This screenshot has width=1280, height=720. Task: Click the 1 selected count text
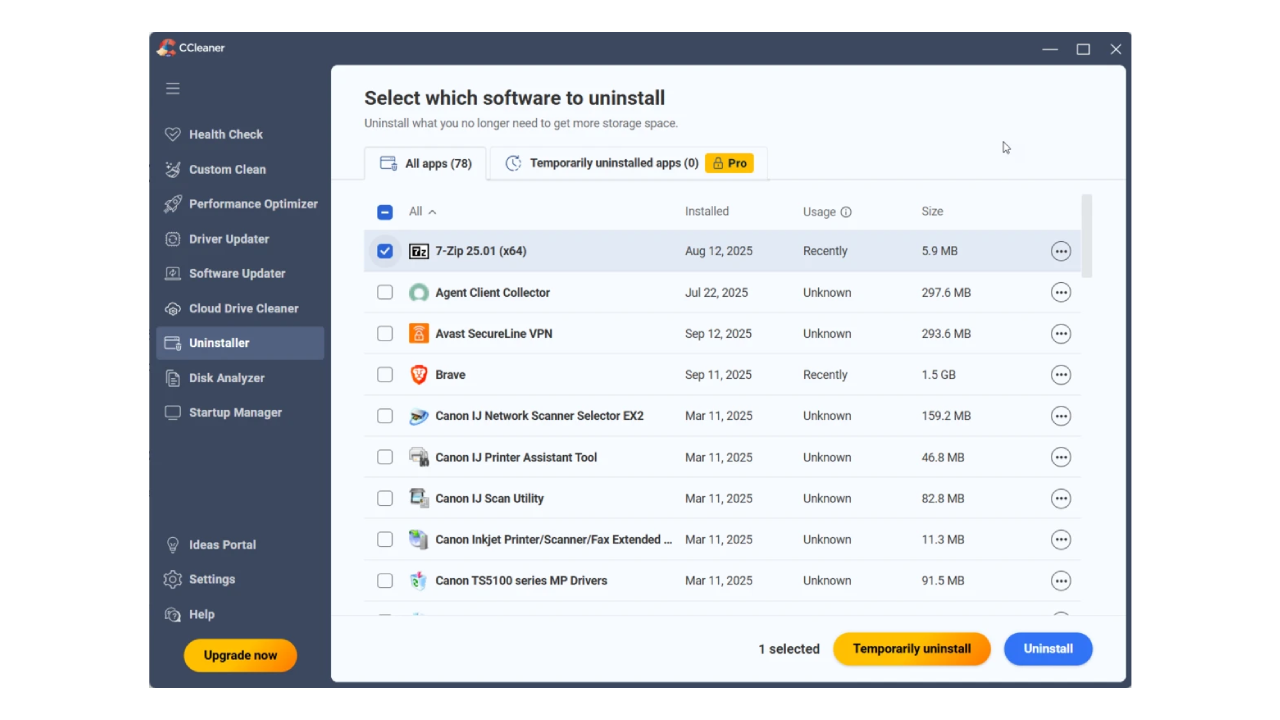coord(789,649)
